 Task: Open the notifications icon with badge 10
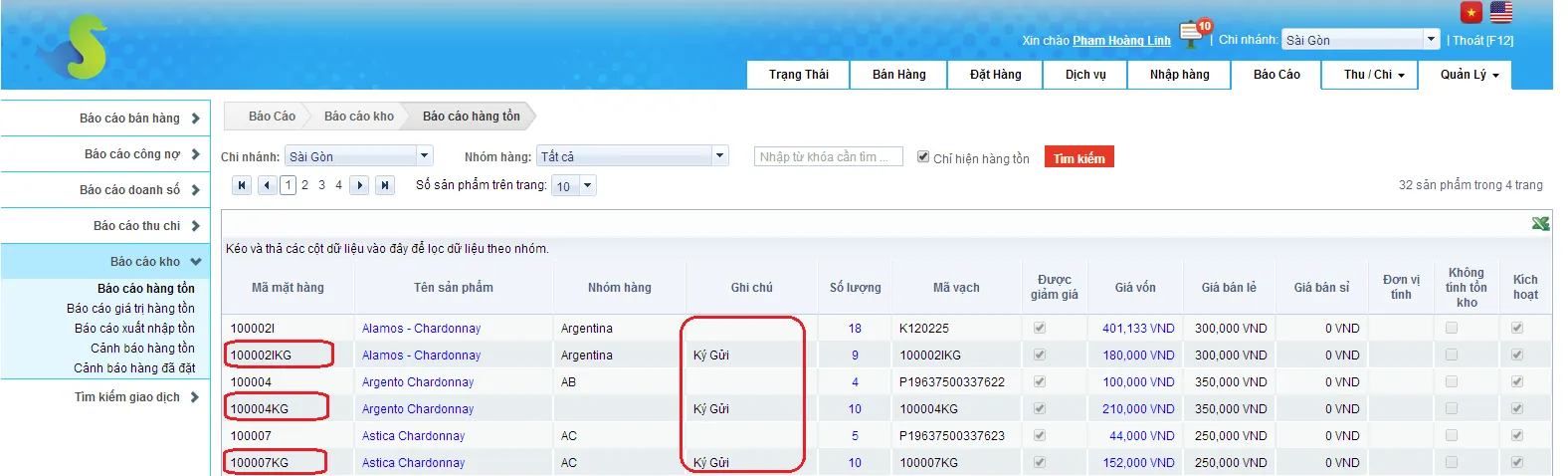[x=1191, y=34]
